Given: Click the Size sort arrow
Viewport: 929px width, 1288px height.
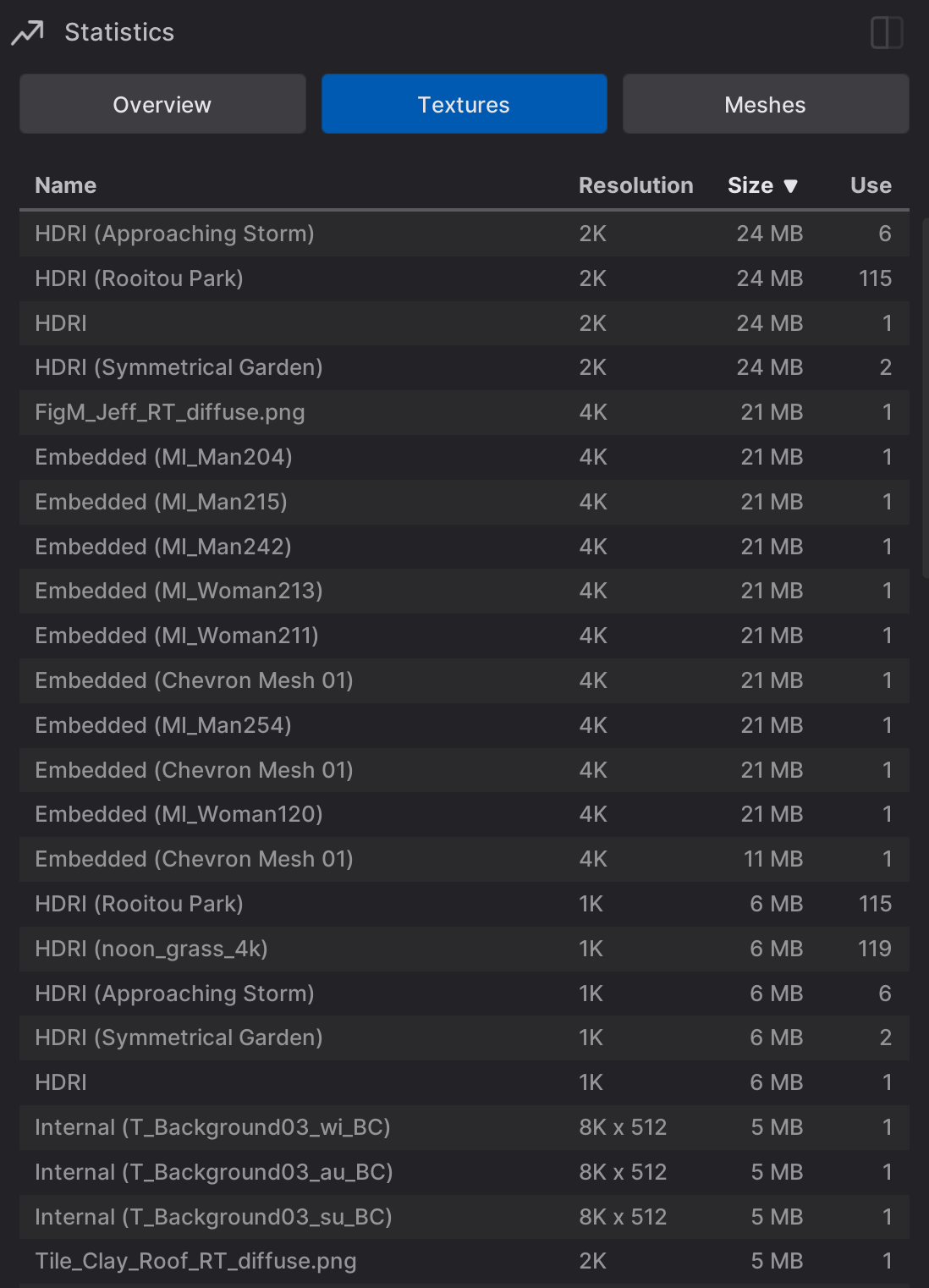Looking at the screenshot, I should pyautogui.click(x=791, y=186).
